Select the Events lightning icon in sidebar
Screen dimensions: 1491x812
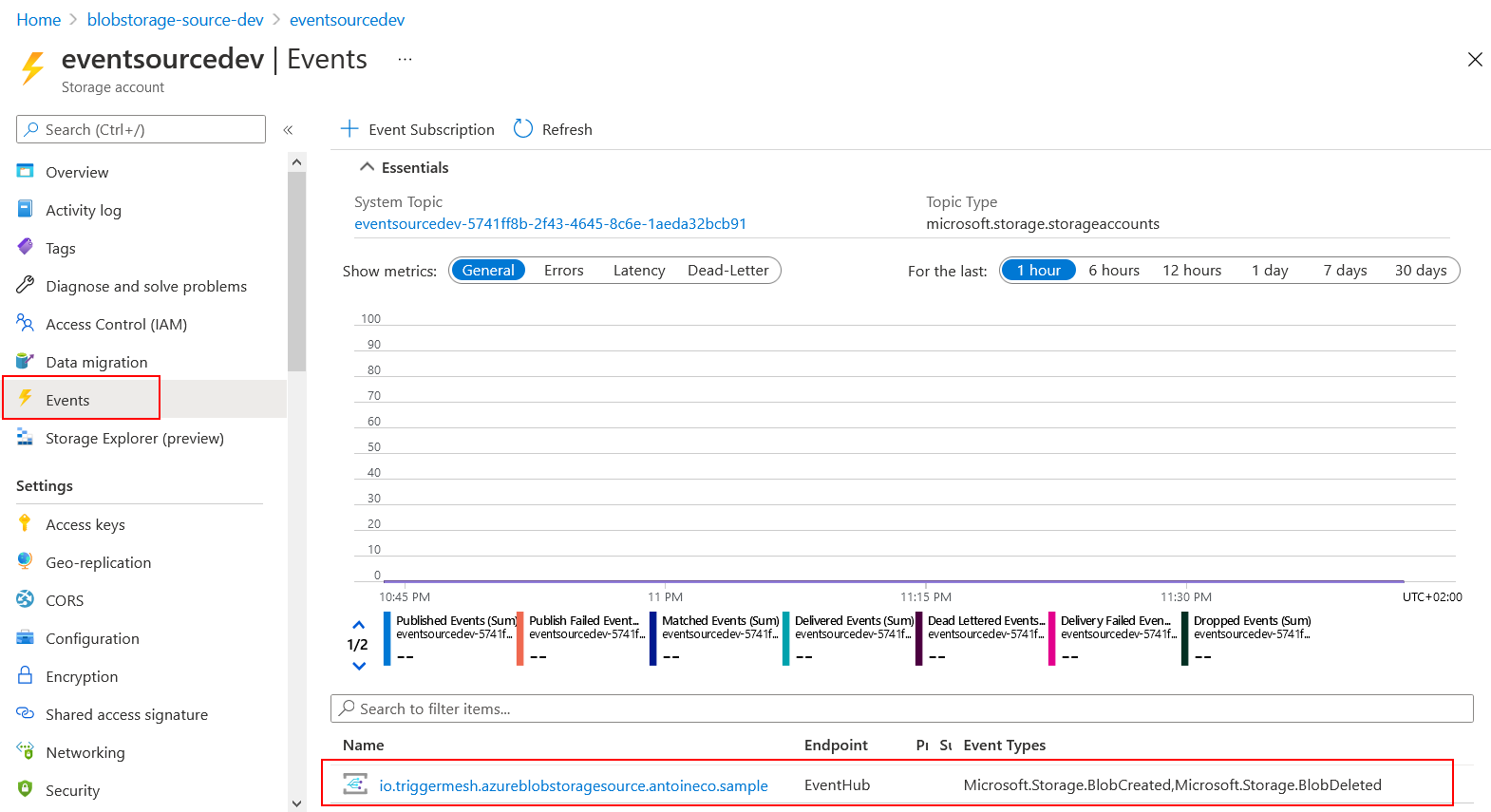click(x=26, y=398)
